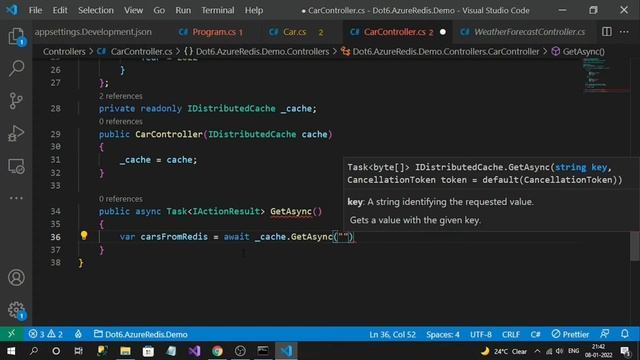Image resolution: width=640 pixels, height=360 pixels.
Task: Open Microsoft Store from the taskbar
Action: point(148,351)
